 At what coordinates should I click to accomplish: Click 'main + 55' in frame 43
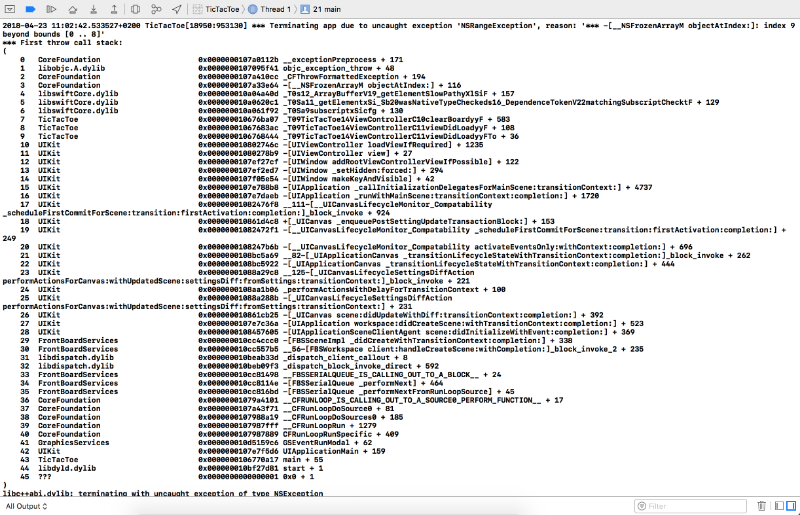pyautogui.click(x=303, y=460)
